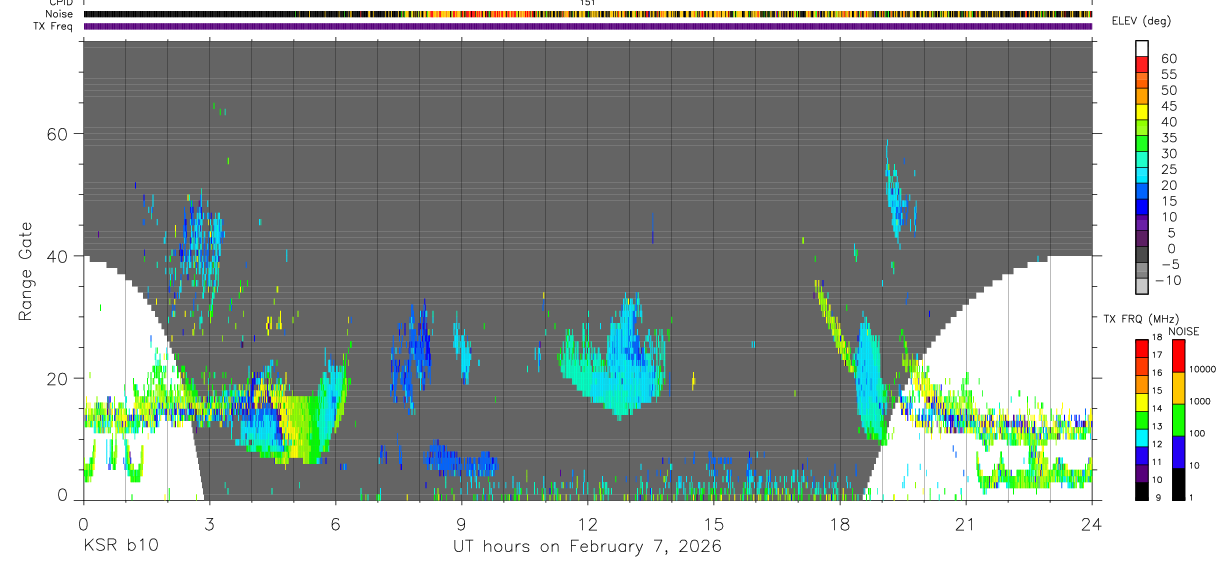
Task: Select the cyan 20–25 degree elevation swatch
Action: click(x=1142, y=177)
